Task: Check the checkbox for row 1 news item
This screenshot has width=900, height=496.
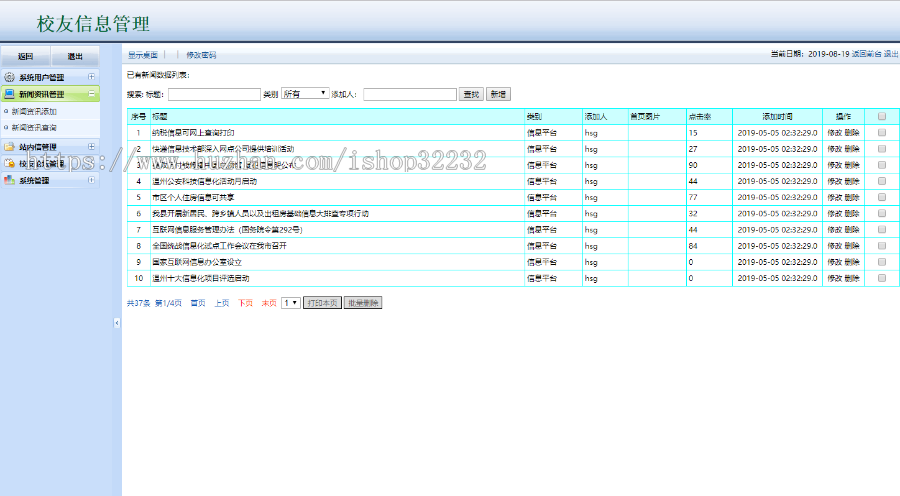Action: 881,132
